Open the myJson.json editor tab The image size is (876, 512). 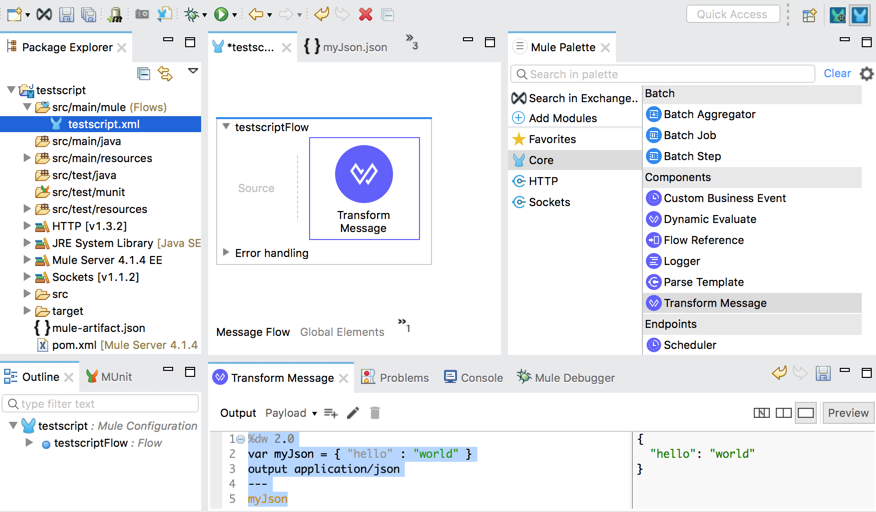tap(346, 47)
